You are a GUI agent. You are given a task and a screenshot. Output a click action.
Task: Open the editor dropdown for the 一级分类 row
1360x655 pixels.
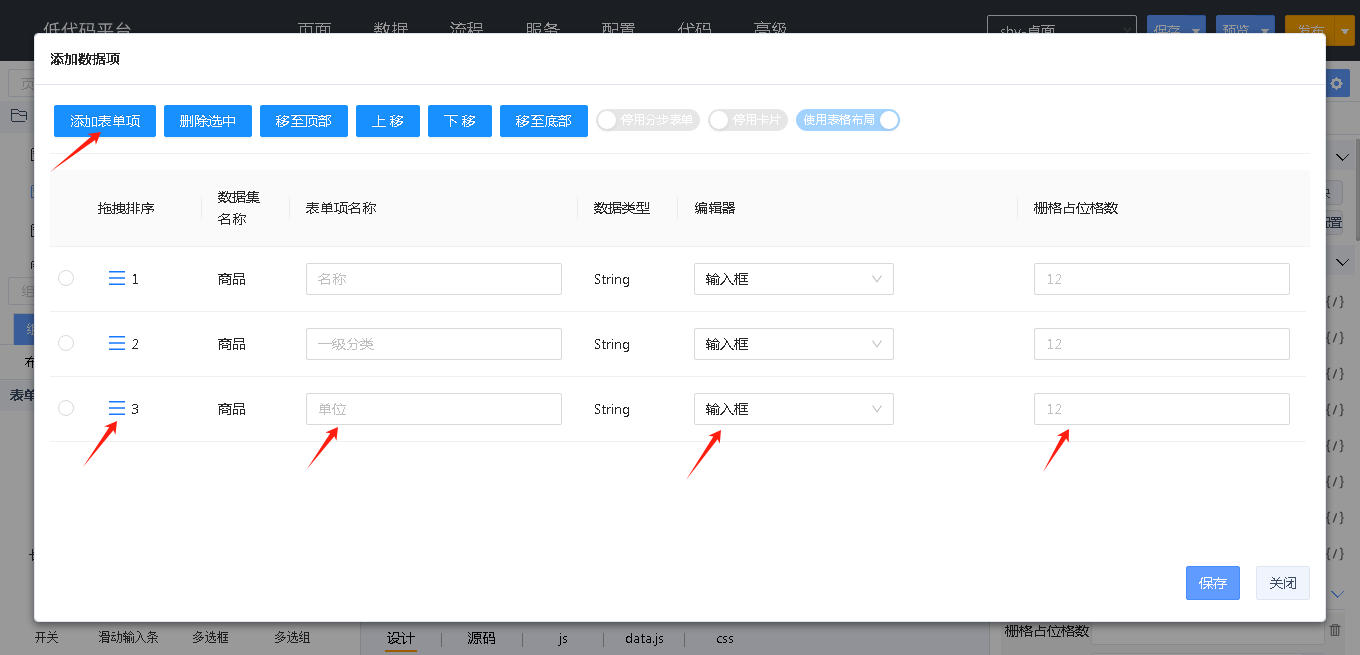793,344
